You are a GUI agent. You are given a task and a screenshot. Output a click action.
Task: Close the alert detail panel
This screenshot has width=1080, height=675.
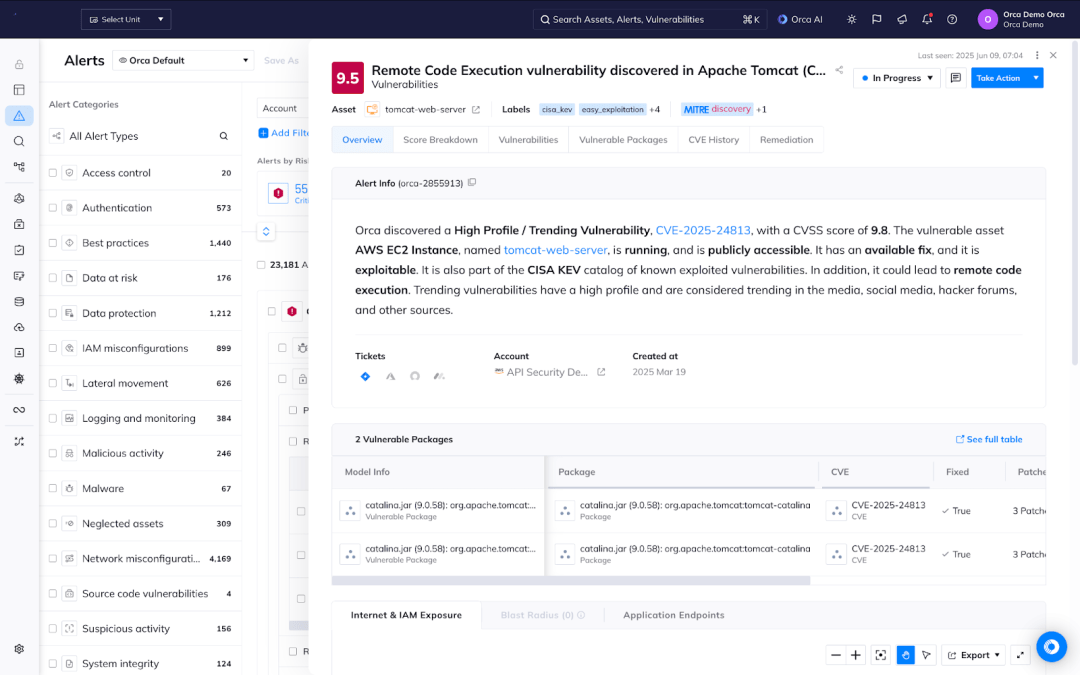1053,55
